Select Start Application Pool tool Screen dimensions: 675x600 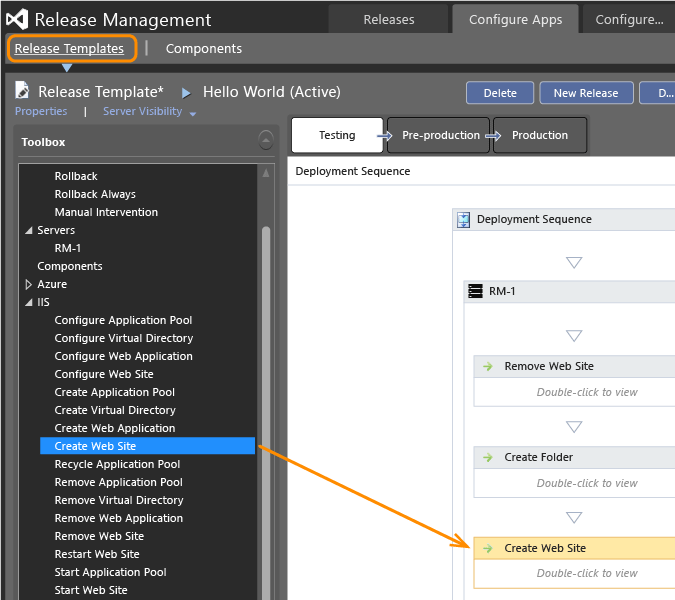pos(110,572)
